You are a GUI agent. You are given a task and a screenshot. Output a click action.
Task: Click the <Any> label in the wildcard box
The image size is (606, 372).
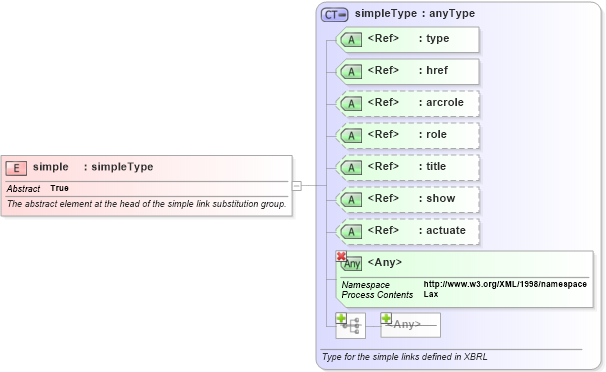tap(385, 262)
